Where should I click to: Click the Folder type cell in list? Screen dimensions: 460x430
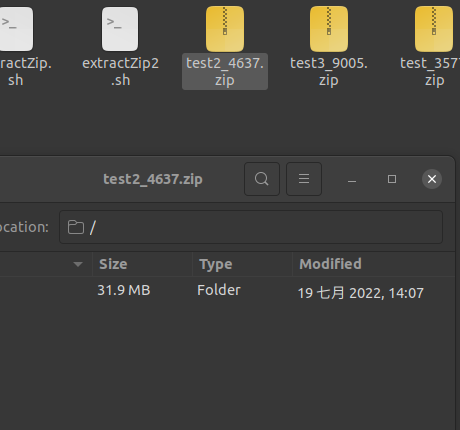point(219,290)
